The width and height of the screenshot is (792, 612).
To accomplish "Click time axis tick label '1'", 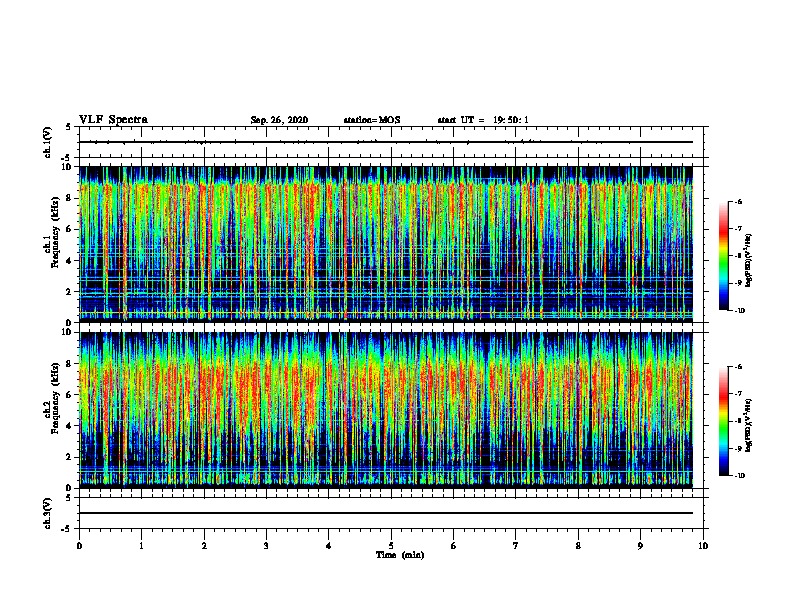I will [x=141, y=546].
